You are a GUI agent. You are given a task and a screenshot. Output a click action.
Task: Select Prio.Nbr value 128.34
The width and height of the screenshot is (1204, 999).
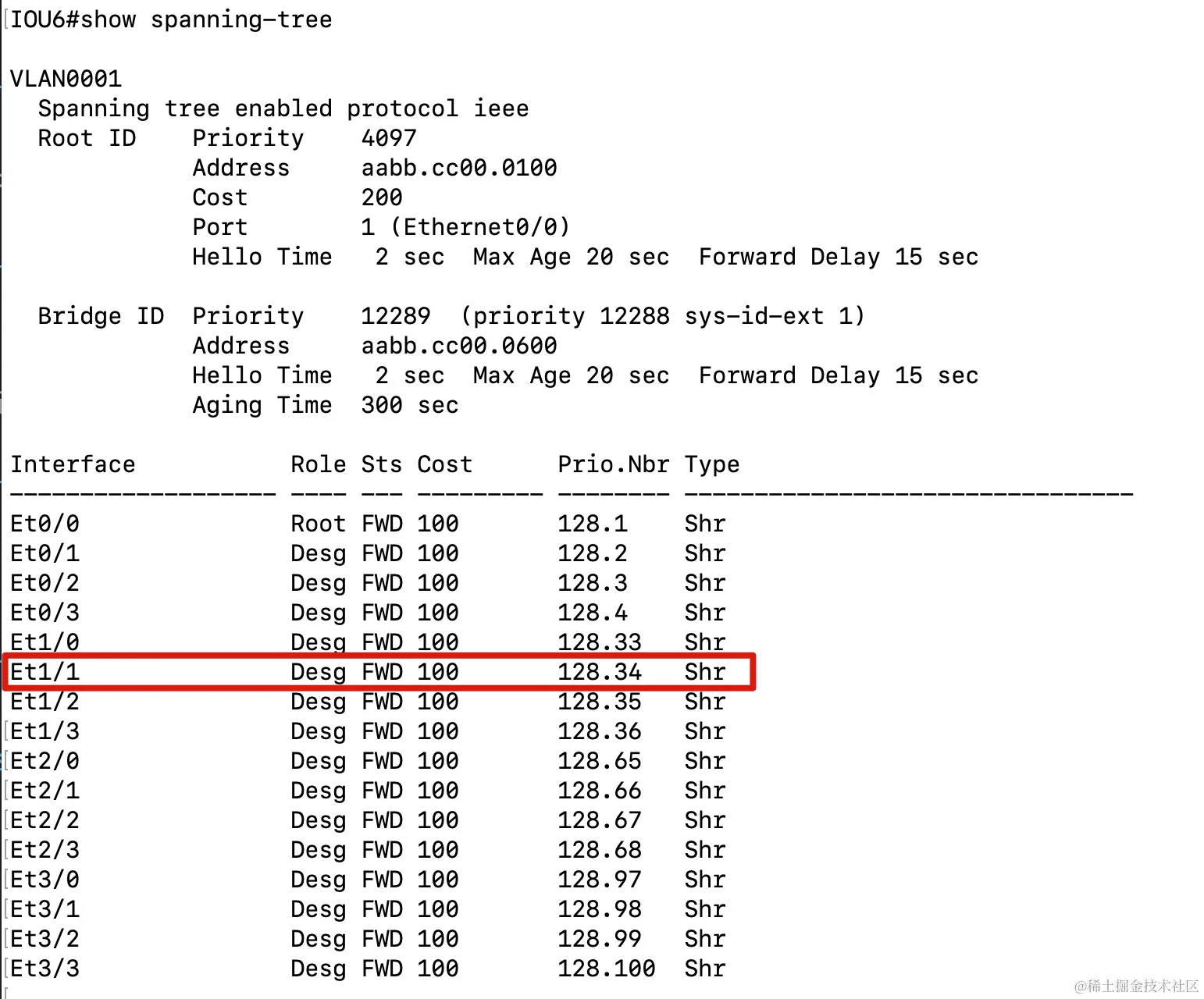(x=600, y=672)
